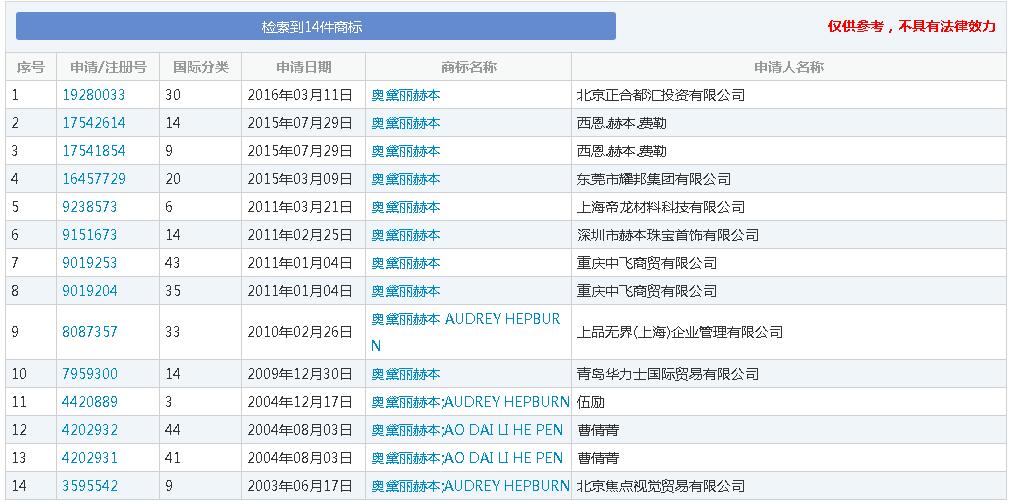The width and height of the screenshot is (1010, 504).
Task: Click trademark name for 9151673 row
Action: click(x=406, y=235)
